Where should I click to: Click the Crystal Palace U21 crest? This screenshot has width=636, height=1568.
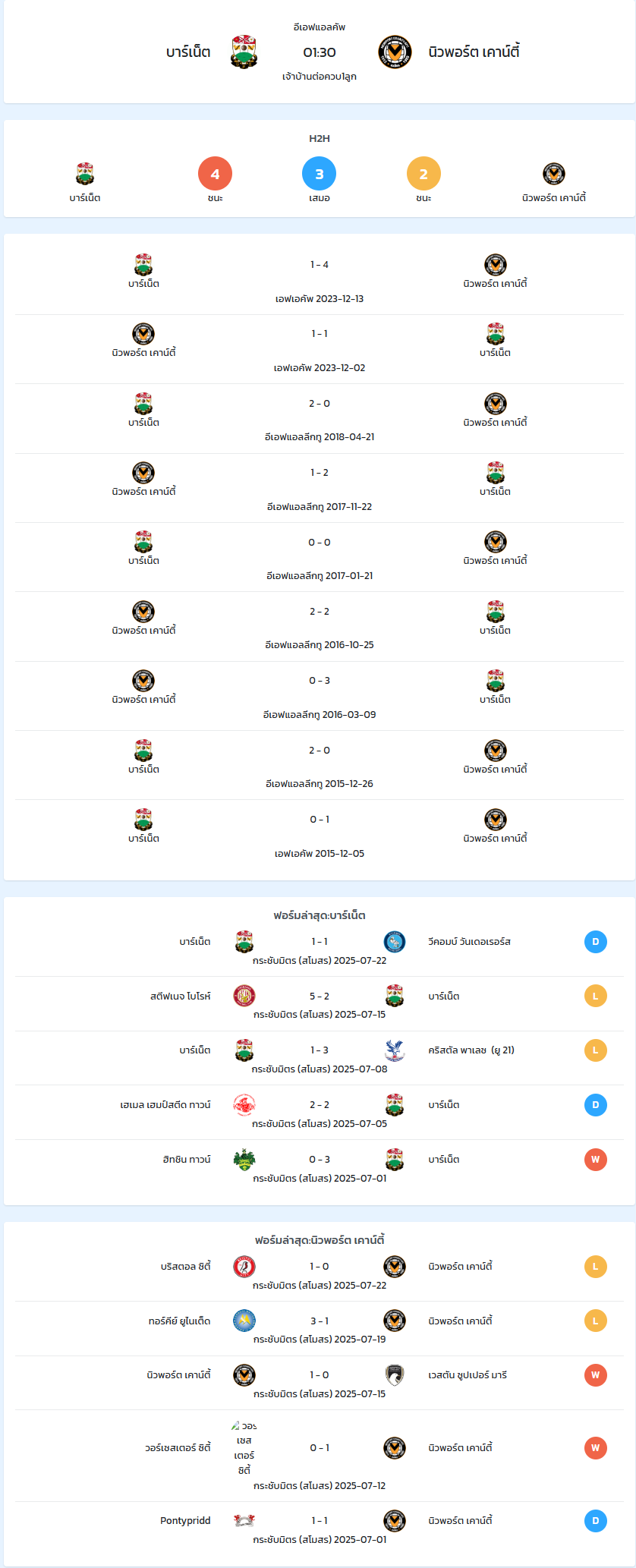[x=395, y=1050]
